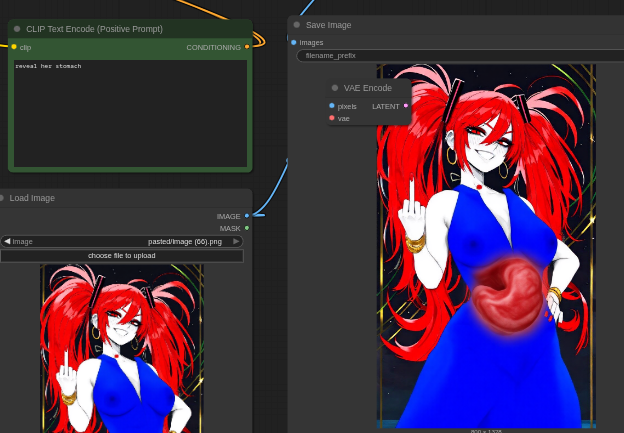Click the yellow clip input socket
Image resolution: width=624 pixels, height=433 pixels.
tap(14, 47)
